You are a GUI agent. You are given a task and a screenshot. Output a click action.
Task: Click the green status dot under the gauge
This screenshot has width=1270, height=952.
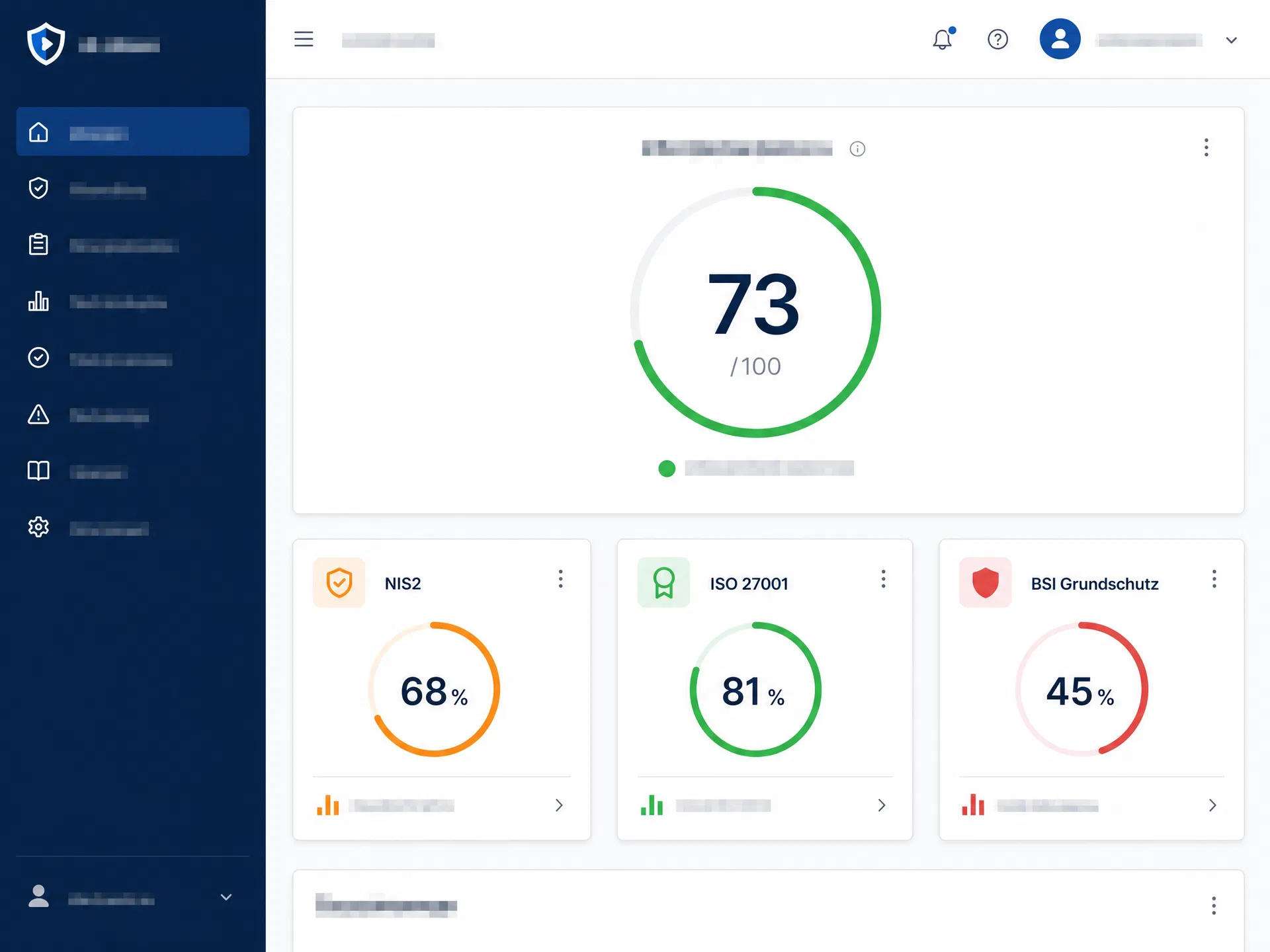[667, 469]
